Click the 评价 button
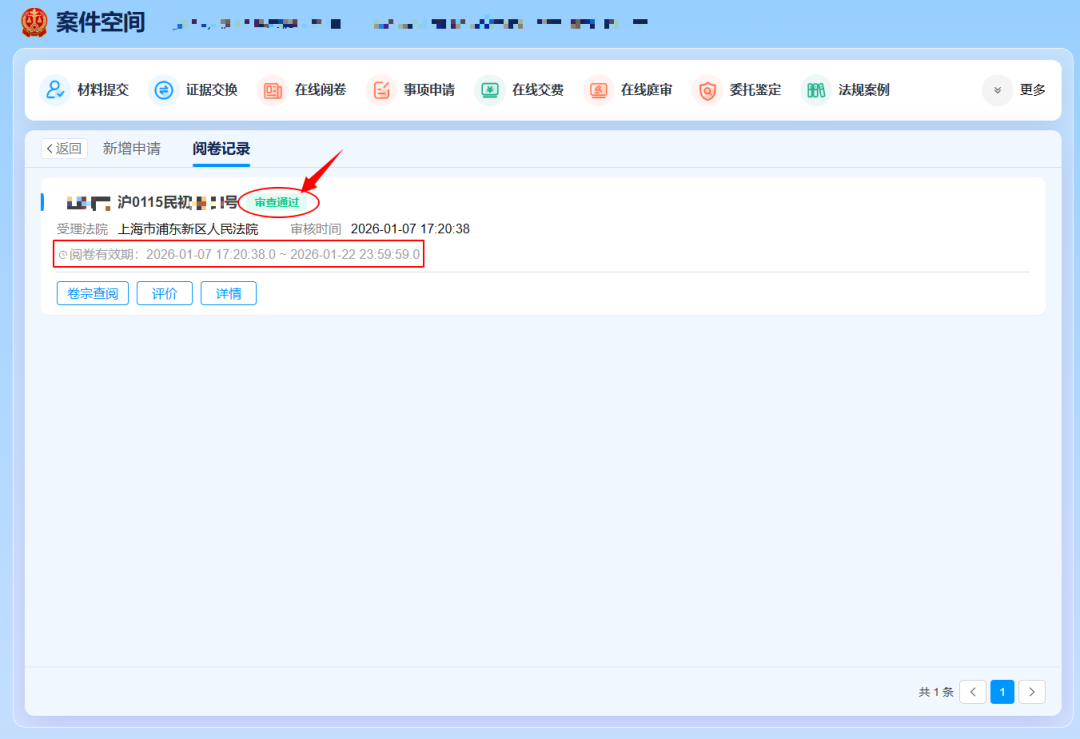The height and width of the screenshot is (739, 1080). [x=164, y=293]
